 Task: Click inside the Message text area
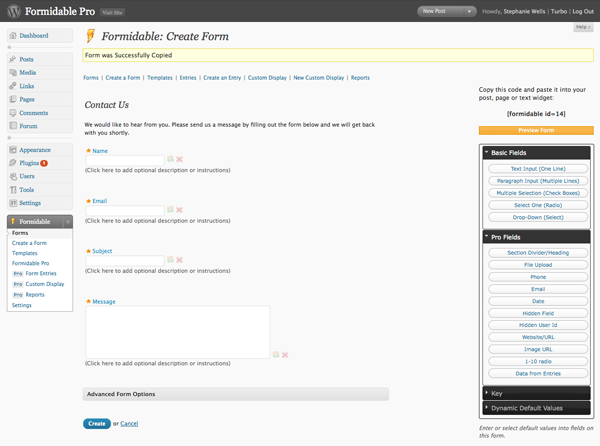point(178,332)
